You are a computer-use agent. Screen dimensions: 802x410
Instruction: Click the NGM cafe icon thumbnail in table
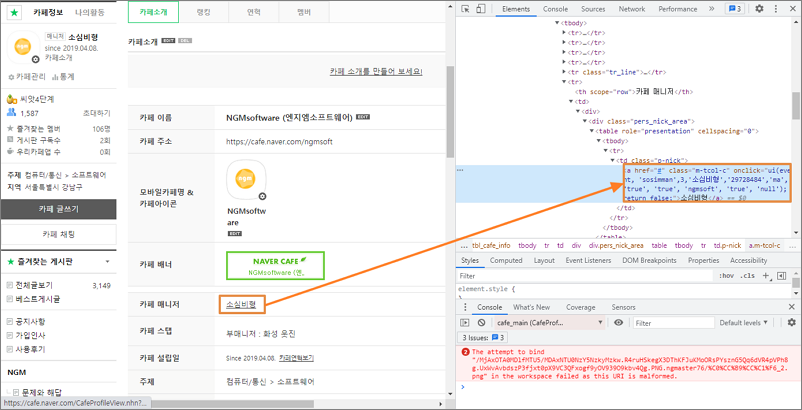point(246,180)
